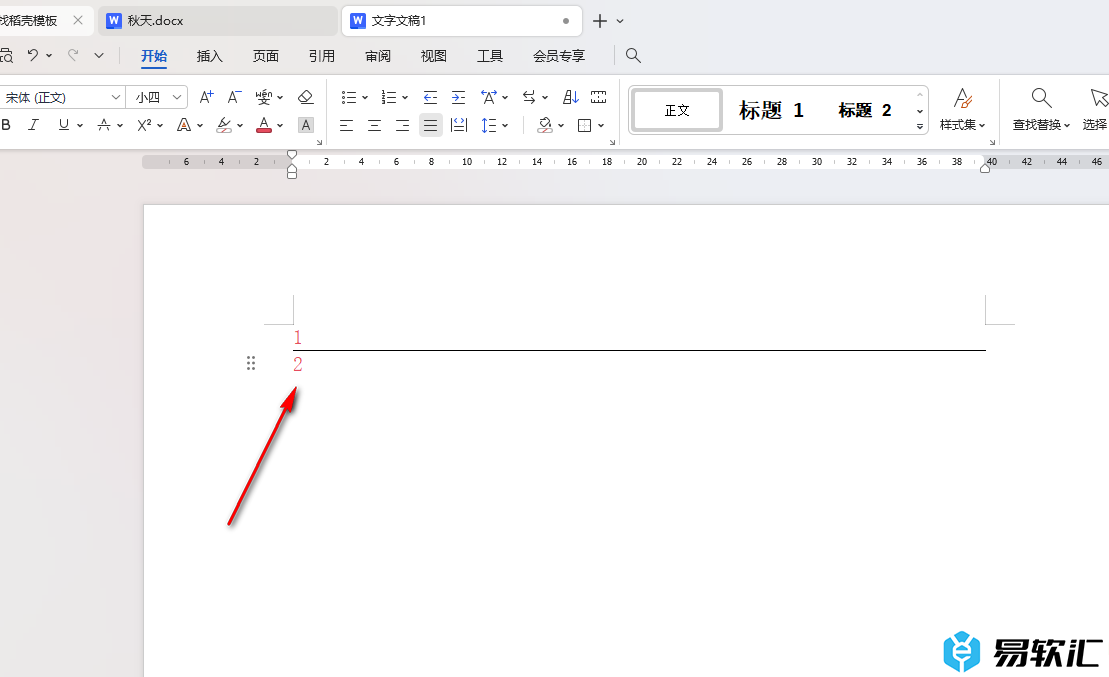Clear formatting with the eraser icon

[305, 97]
